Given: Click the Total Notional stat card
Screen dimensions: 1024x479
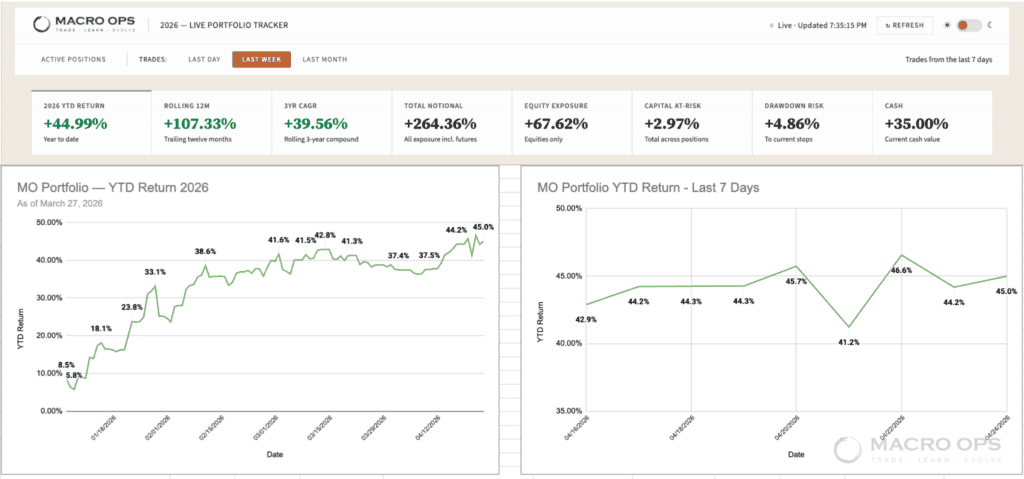Looking at the screenshot, I should pyautogui.click(x=452, y=122).
